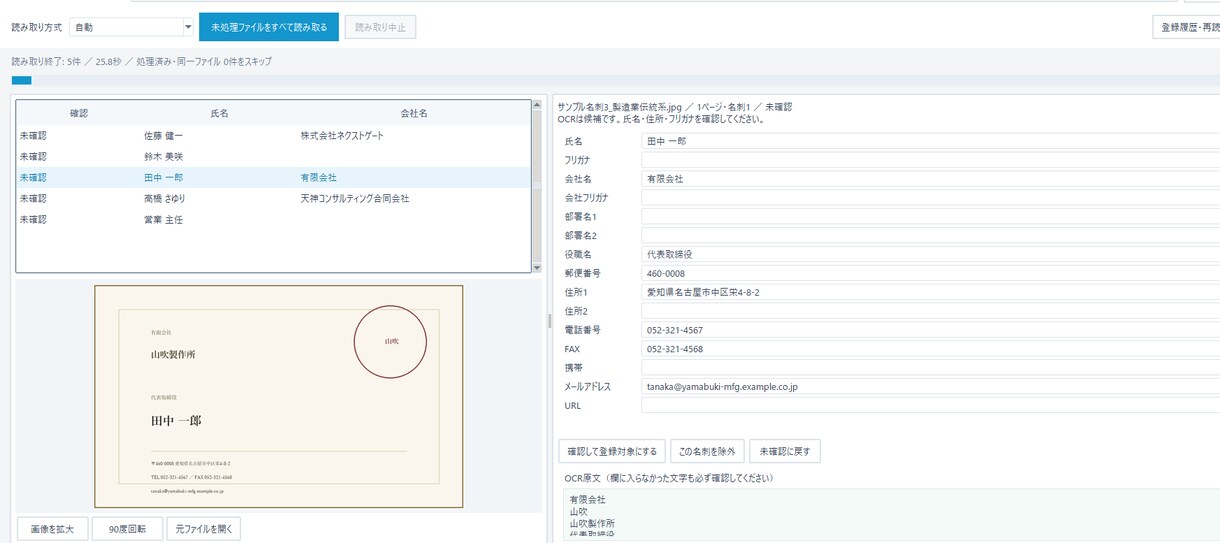Click 元ファイルを開く button
Viewport: 1220px width, 543px height.
pos(204,528)
